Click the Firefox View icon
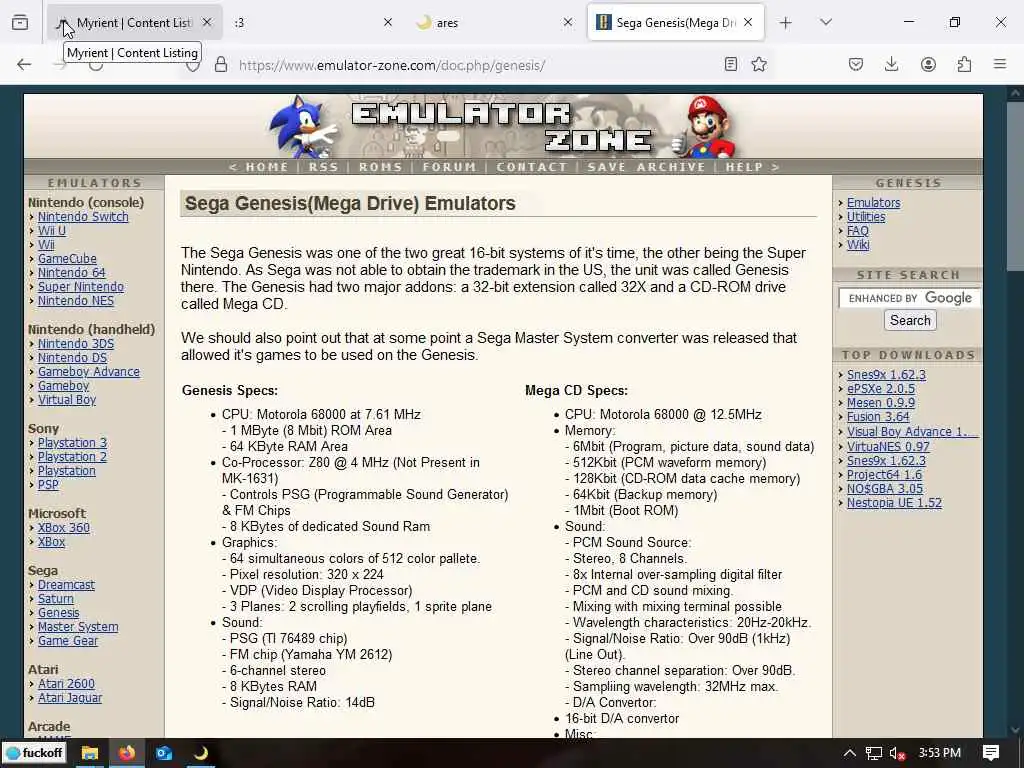Image resolution: width=1024 pixels, height=768 pixels. [x=20, y=23]
